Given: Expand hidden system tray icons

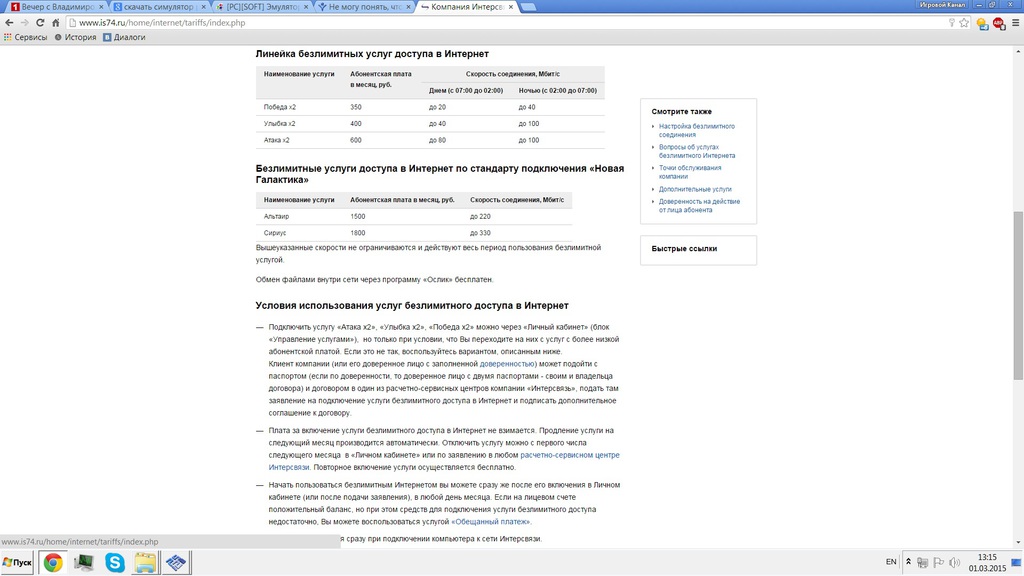Looking at the screenshot, I should pyautogui.click(x=908, y=563).
